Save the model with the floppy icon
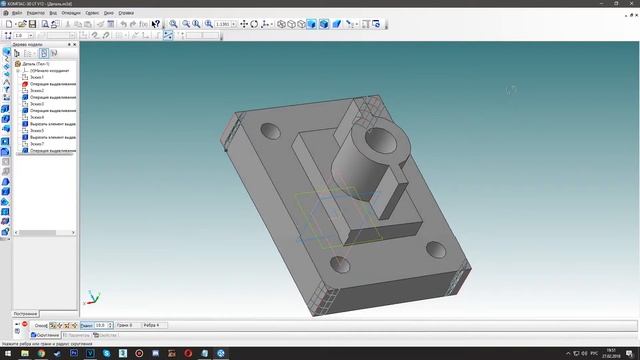Image resolution: width=640 pixels, height=360 pixels. 33,24
